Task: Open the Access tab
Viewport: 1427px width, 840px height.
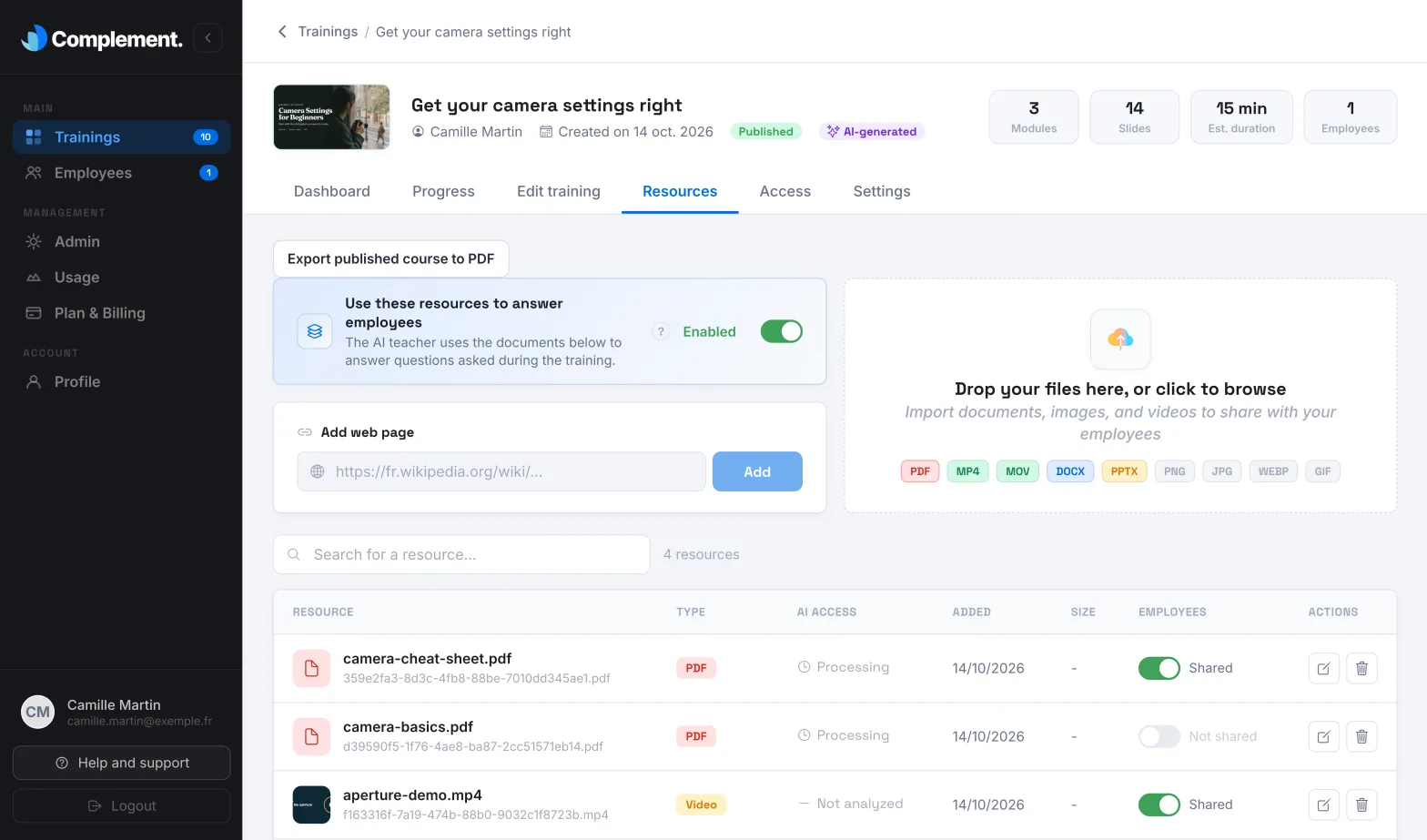Action: [x=785, y=191]
